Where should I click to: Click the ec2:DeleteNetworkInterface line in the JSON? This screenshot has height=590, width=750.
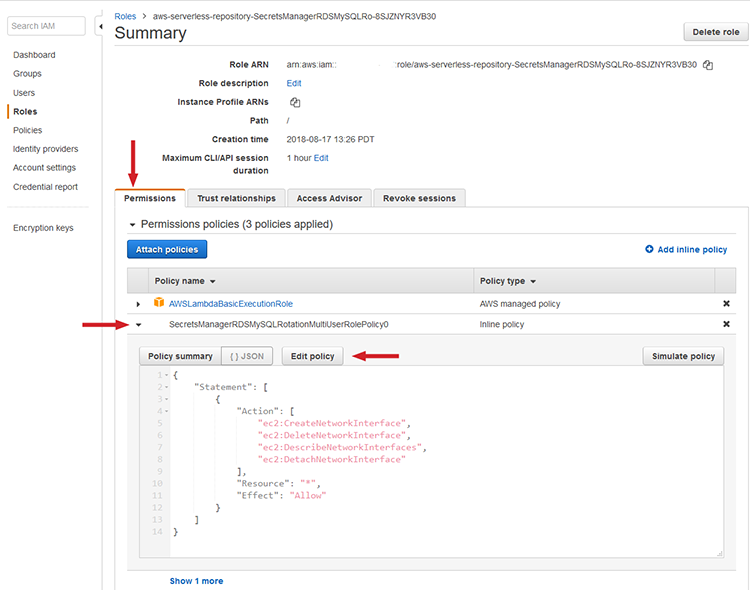(x=334, y=435)
